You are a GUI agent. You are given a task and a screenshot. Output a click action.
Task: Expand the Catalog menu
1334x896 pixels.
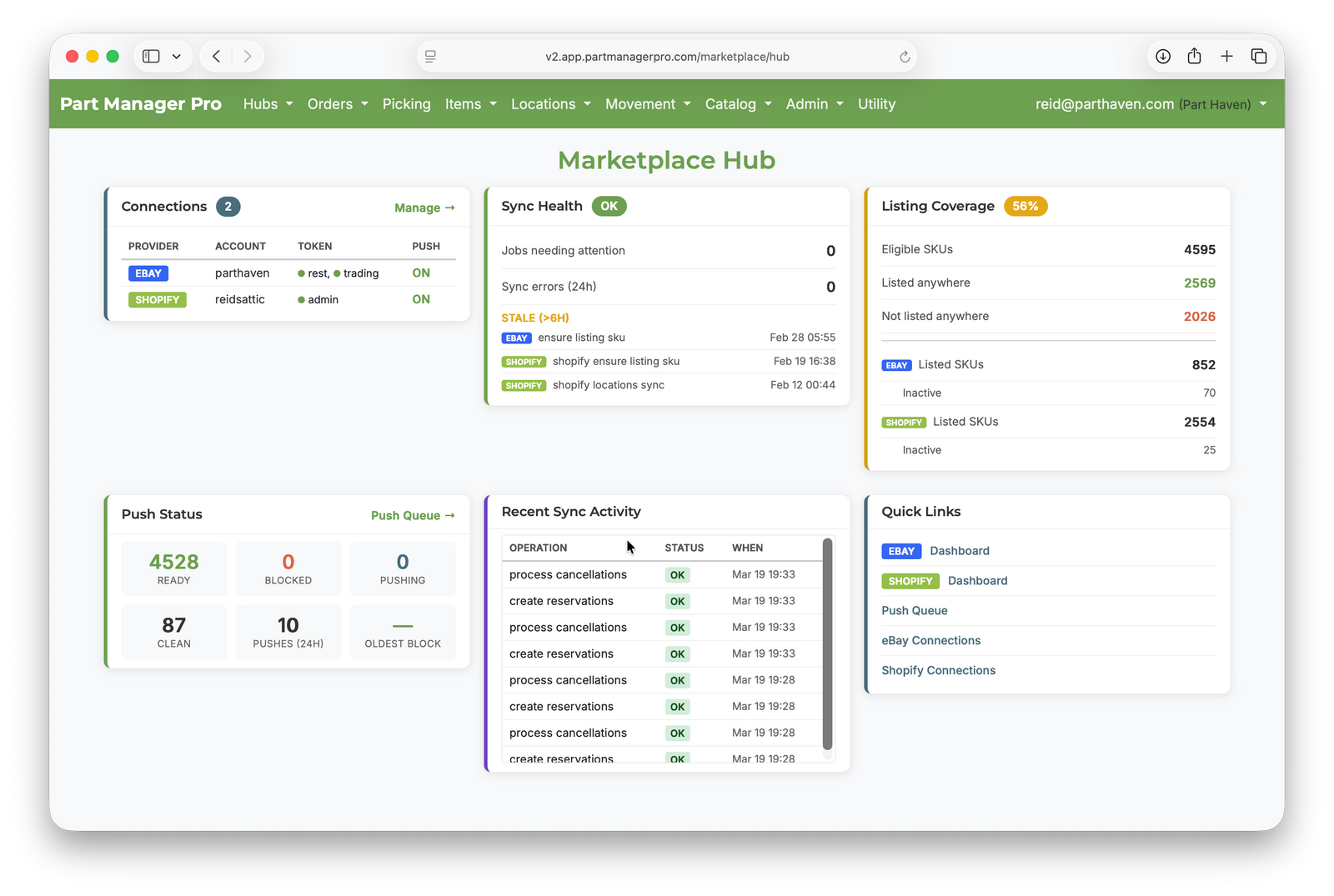click(738, 104)
